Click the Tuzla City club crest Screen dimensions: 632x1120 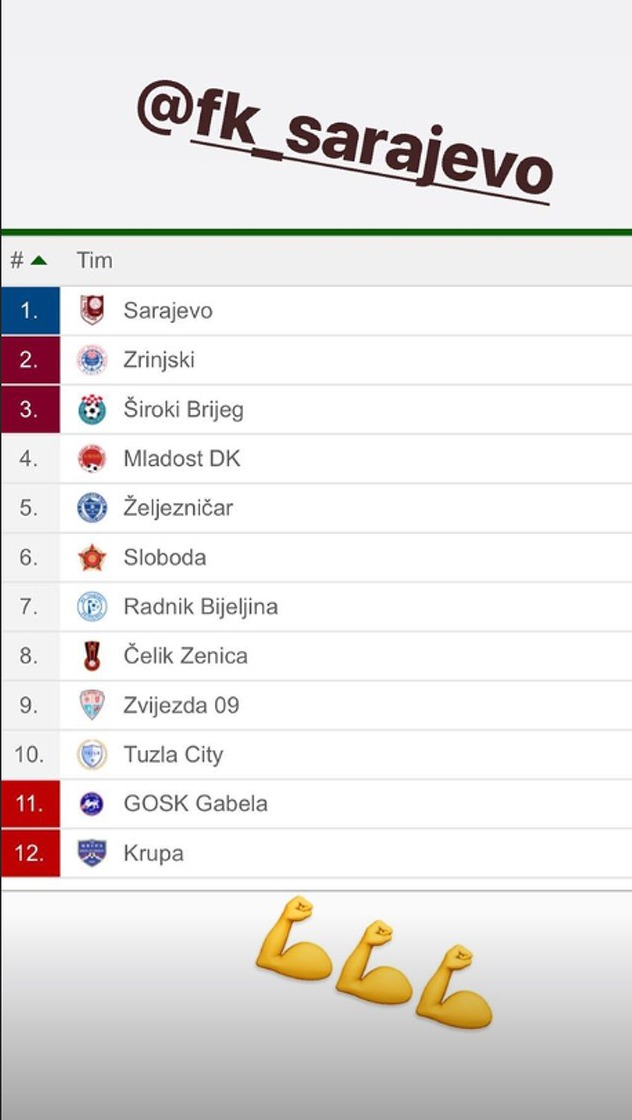[x=92, y=754]
